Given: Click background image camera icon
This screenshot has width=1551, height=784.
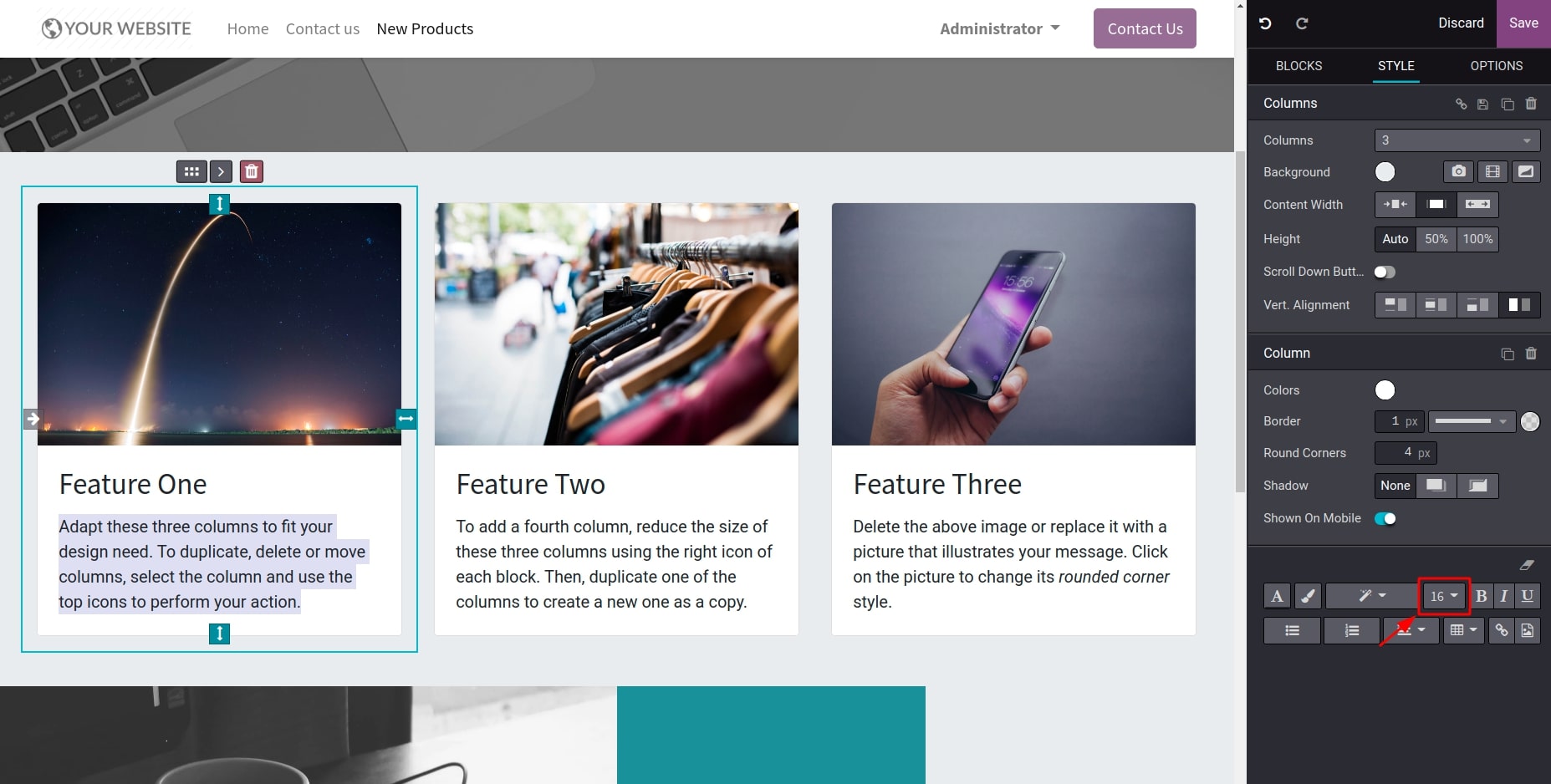Looking at the screenshot, I should (1458, 171).
